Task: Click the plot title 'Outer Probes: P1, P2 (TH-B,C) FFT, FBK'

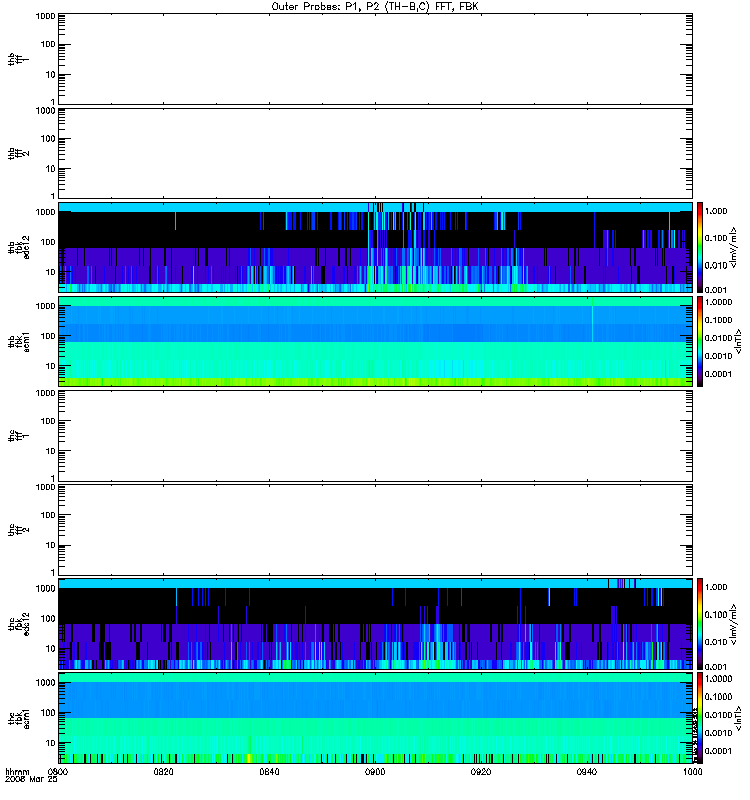Action: coord(375,7)
